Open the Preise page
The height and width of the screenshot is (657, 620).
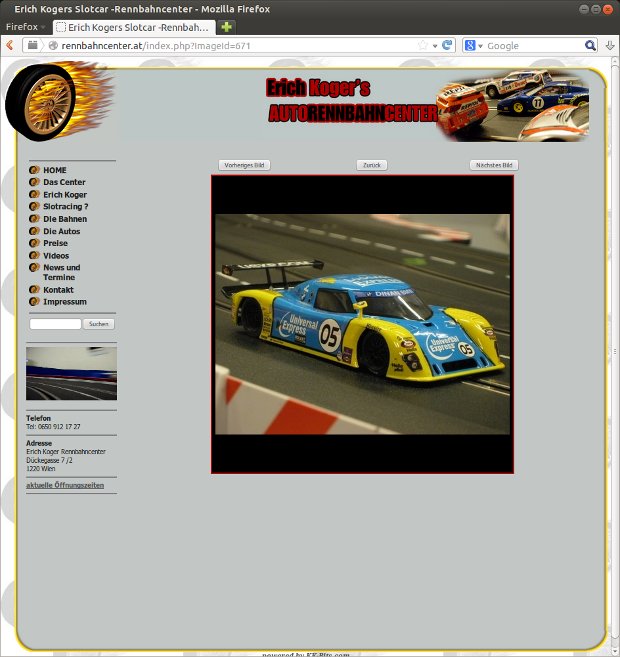click(55, 243)
